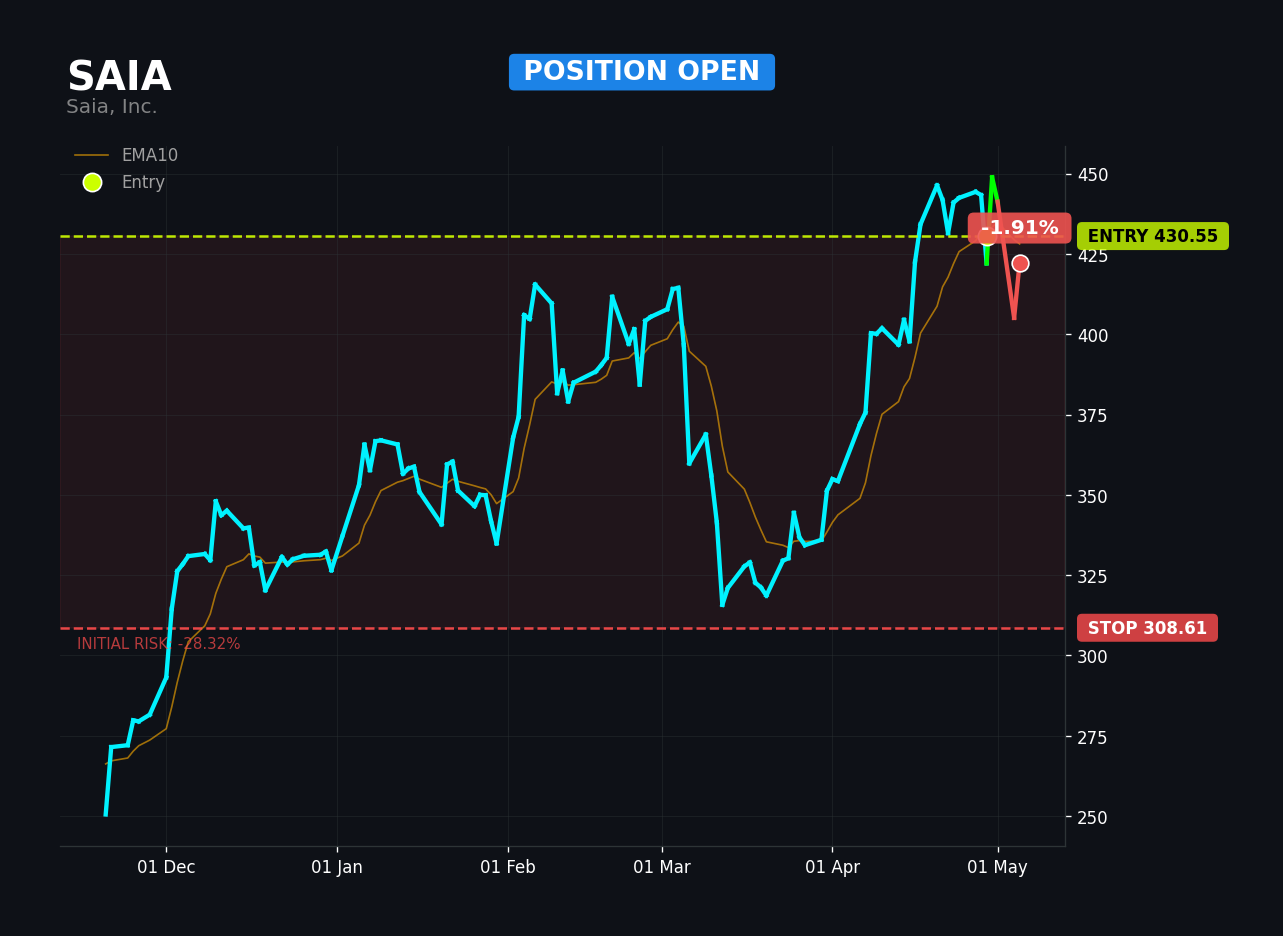This screenshot has width=1283, height=936.
Task: Click the 300 price axis label
Action: point(1093,656)
